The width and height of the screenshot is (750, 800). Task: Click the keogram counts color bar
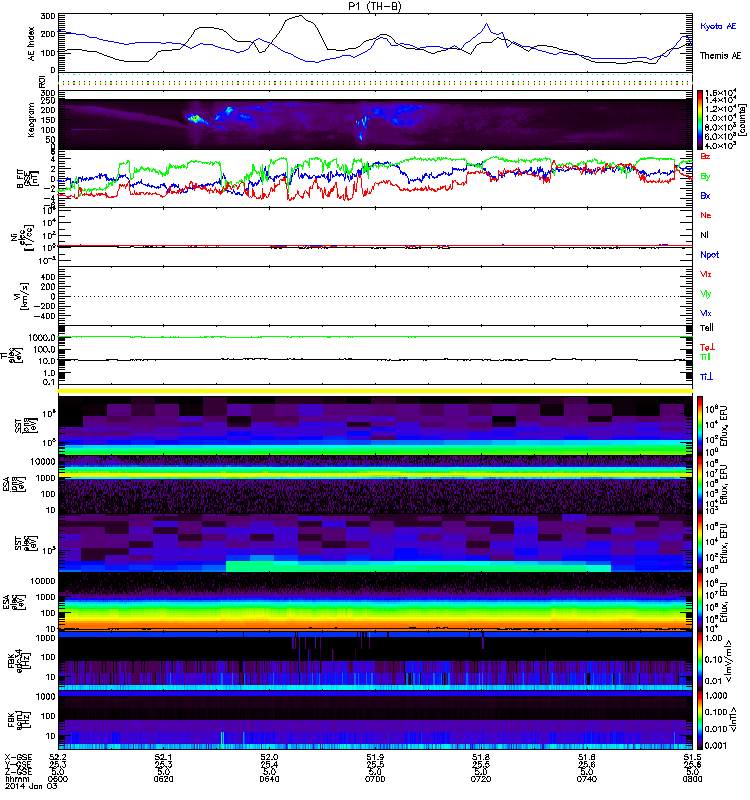click(x=700, y=120)
